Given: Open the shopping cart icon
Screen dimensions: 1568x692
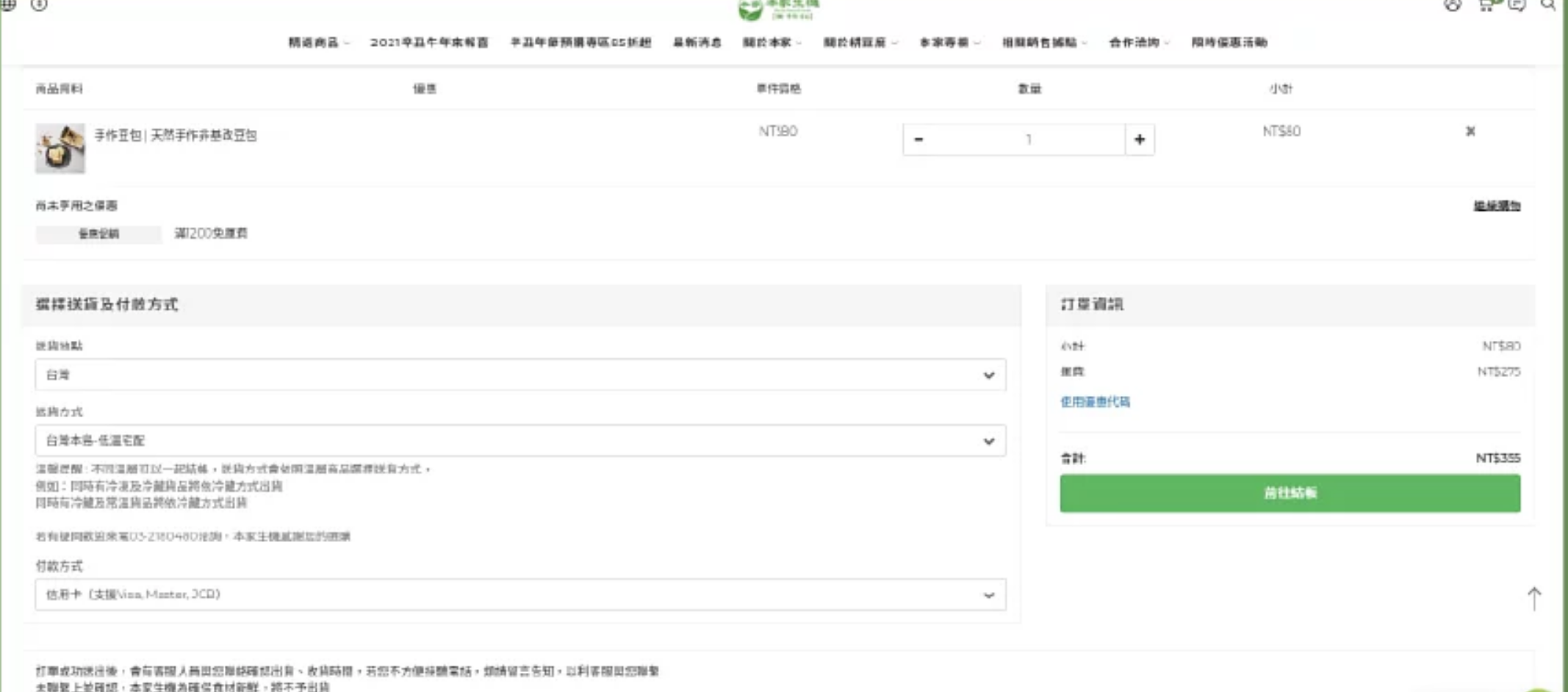Looking at the screenshot, I should pos(1485,5).
